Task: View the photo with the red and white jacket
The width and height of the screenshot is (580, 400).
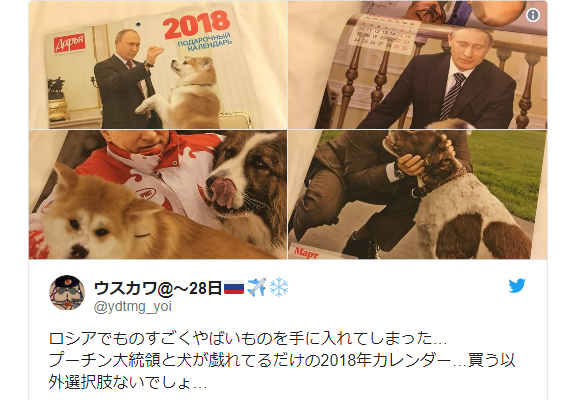Action: (158, 195)
